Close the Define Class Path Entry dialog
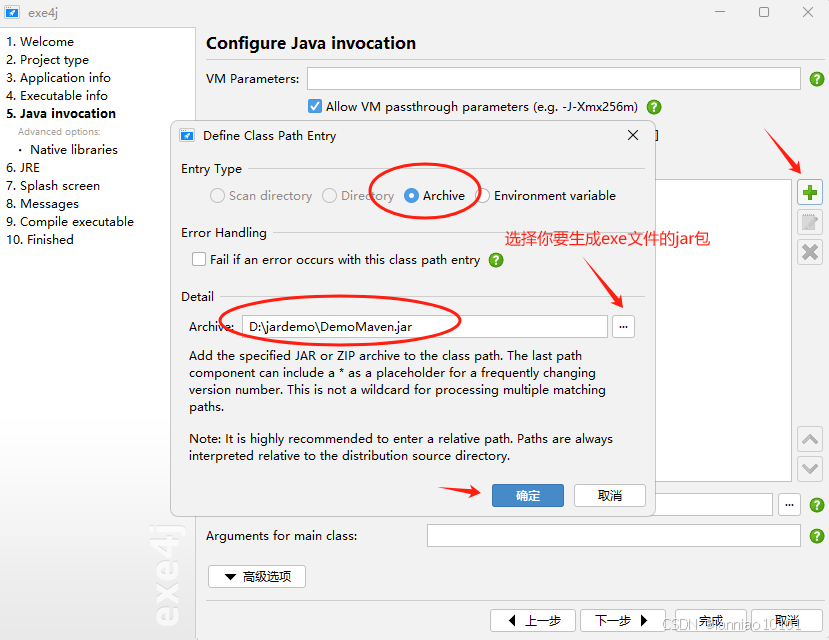 coord(633,135)
